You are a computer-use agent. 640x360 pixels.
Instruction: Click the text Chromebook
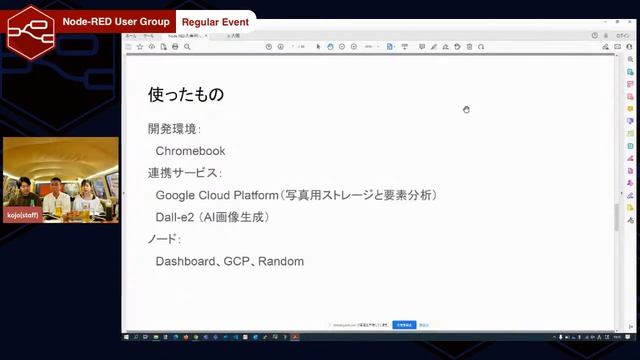pyautogui.click(x=190, y=151)
